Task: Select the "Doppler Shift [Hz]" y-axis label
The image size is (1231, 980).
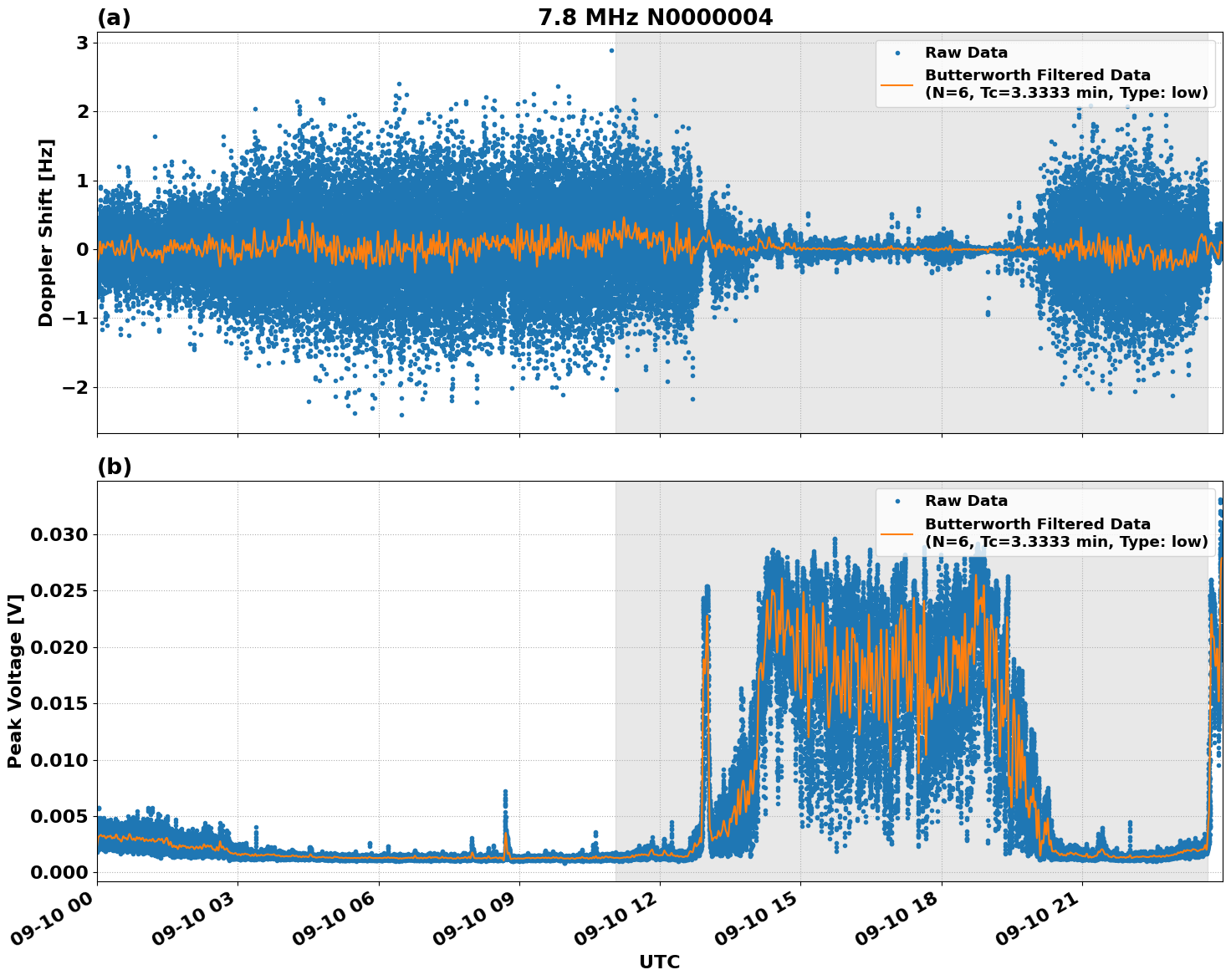Action: click(x=46, y=232)
